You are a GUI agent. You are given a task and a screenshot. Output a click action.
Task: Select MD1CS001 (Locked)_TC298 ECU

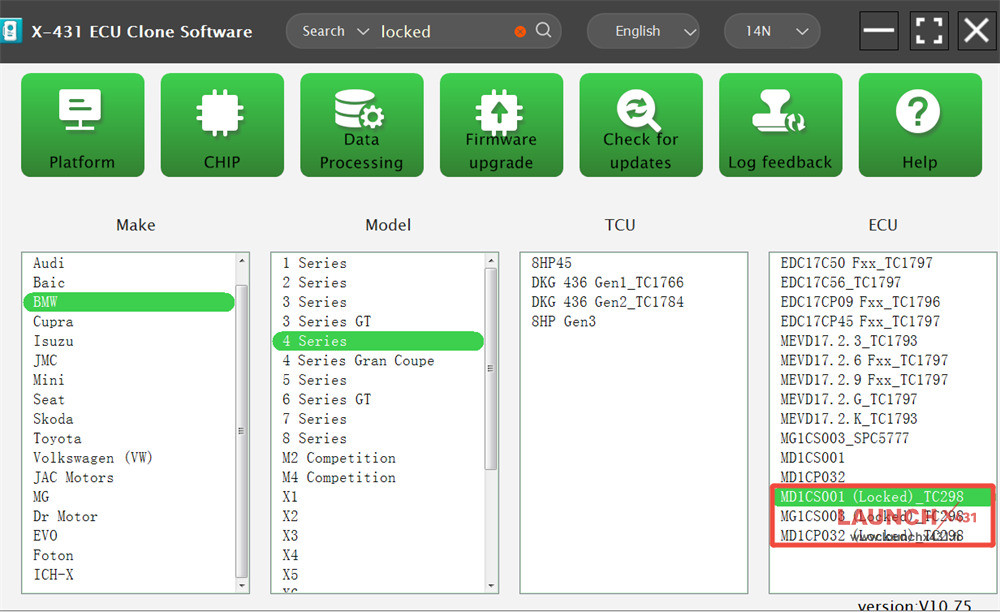pos(883,497)
